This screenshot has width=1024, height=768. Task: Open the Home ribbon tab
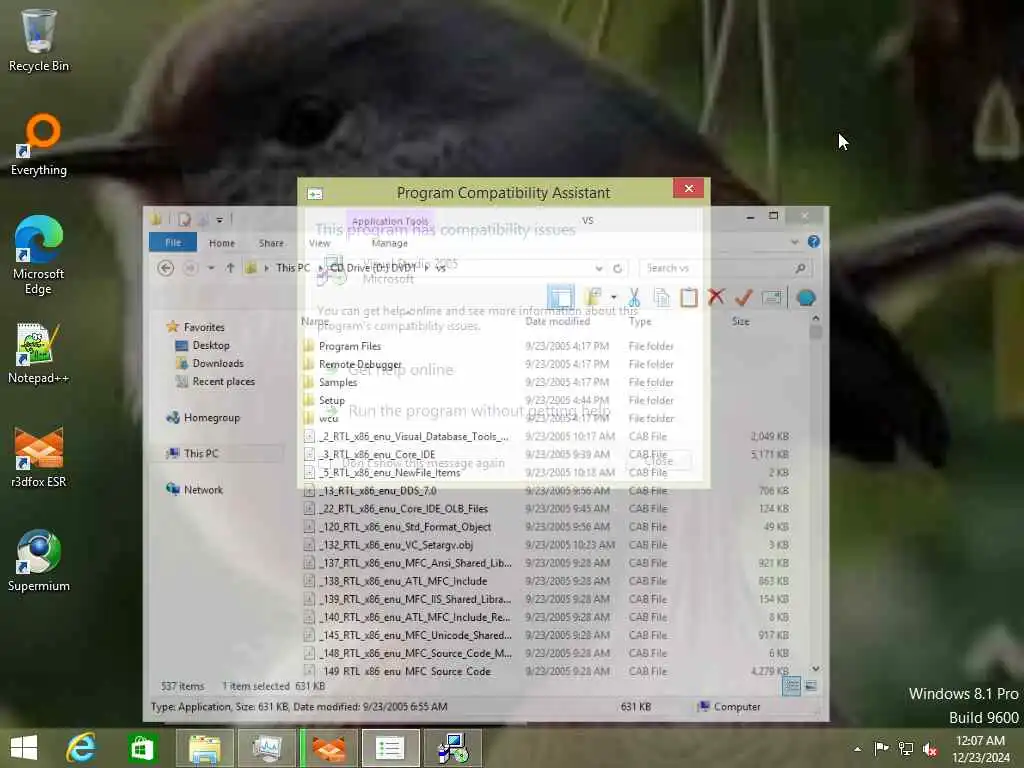tap(222, 243)
